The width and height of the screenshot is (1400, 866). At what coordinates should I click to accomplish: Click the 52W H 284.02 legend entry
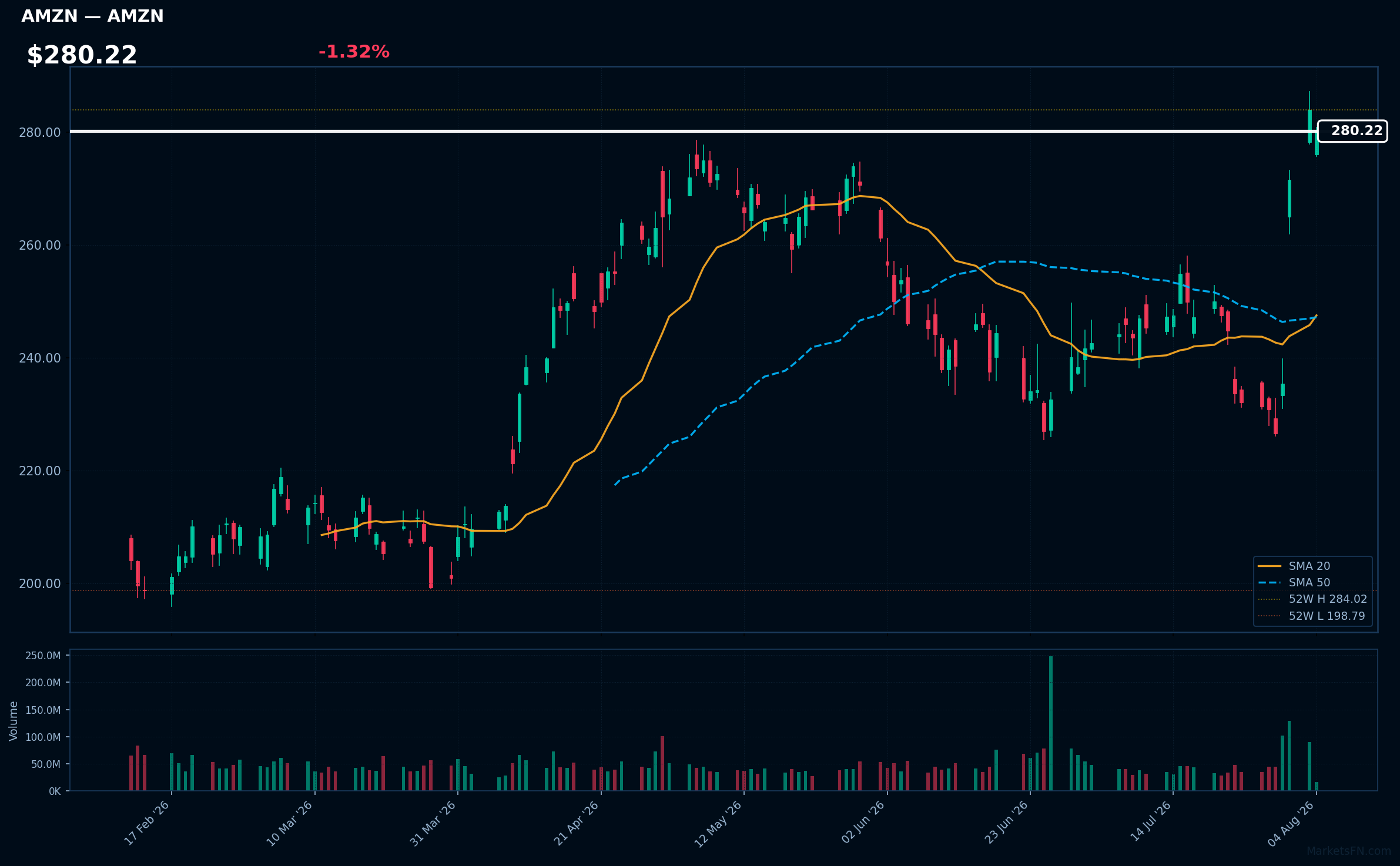1312,599
